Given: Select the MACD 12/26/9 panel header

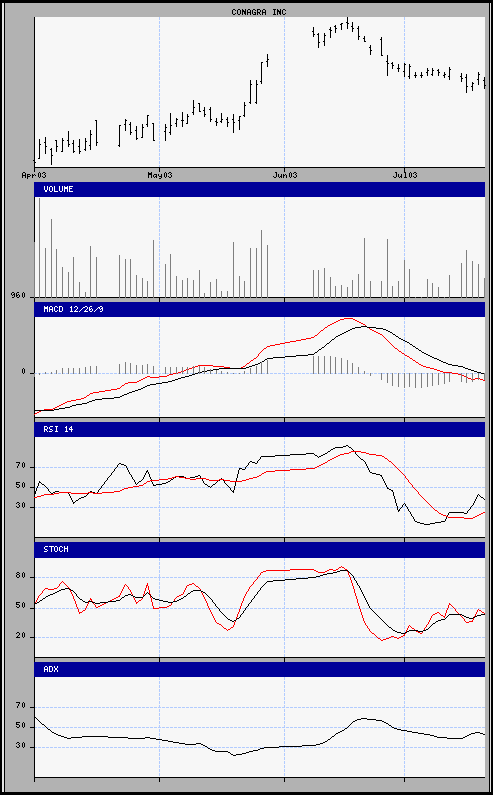Looking at the screenshot, I should pyautogui.click(x=260, y=309).
